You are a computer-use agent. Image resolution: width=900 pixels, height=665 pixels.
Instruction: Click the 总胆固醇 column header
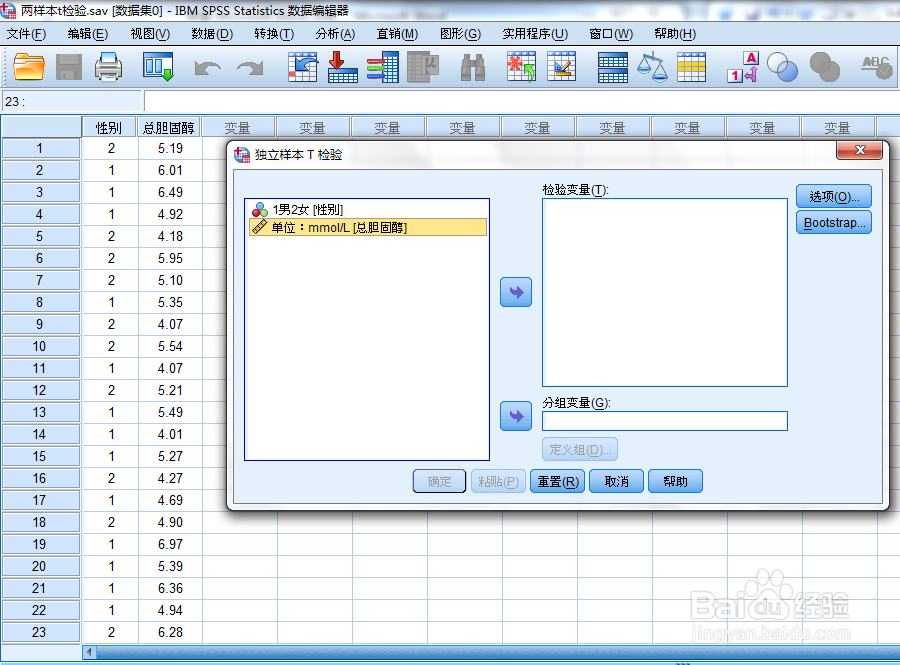pos(169,127)
